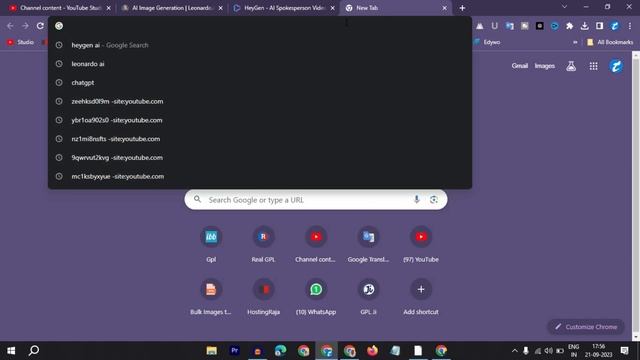This screenshot has width=640, height=360.
Task: Open Windows taskbar search
Action: (x=34, y=351)
